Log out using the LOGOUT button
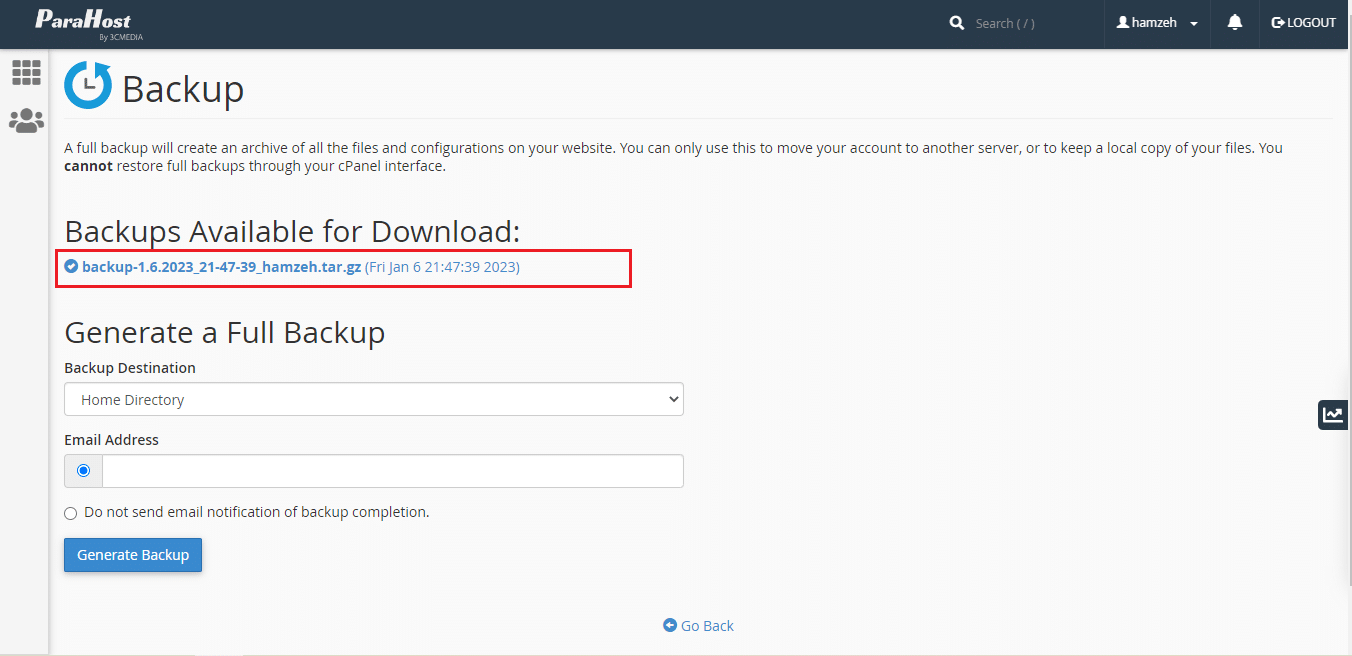 click(1303, 23)
